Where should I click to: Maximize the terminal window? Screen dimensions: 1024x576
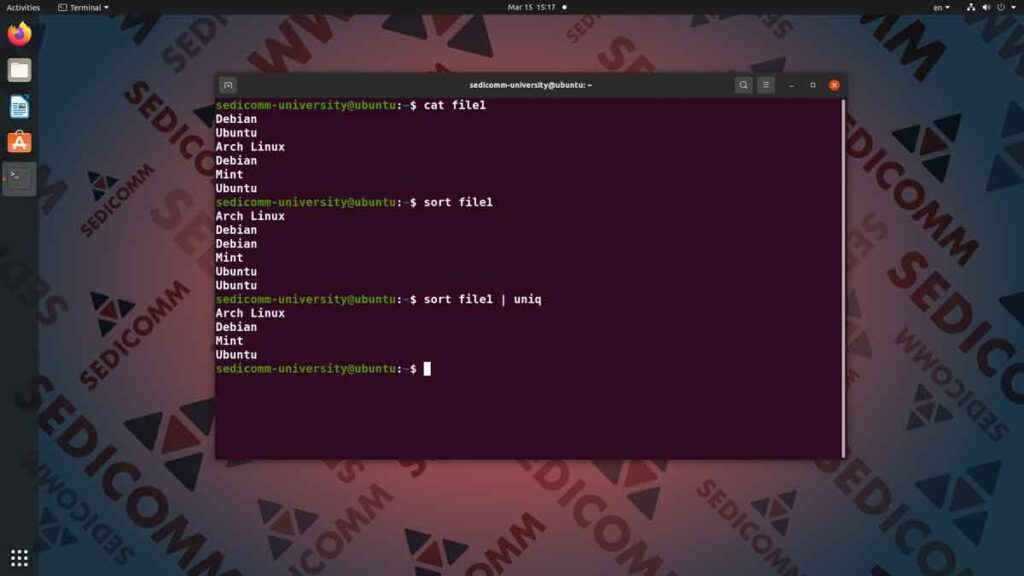812,85
